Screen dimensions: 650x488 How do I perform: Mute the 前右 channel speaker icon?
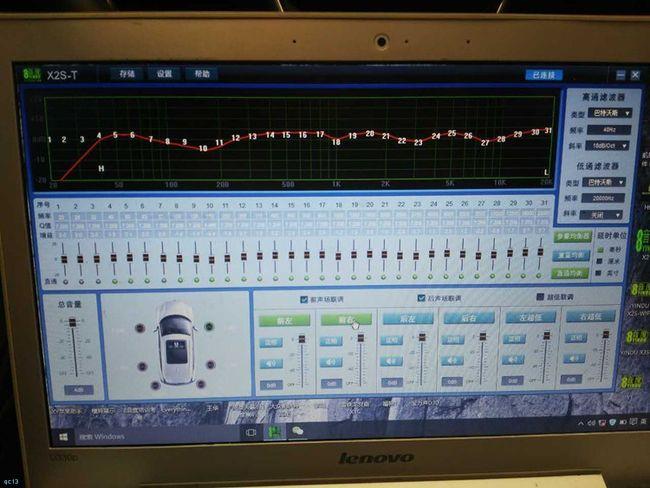pos(331,362)
